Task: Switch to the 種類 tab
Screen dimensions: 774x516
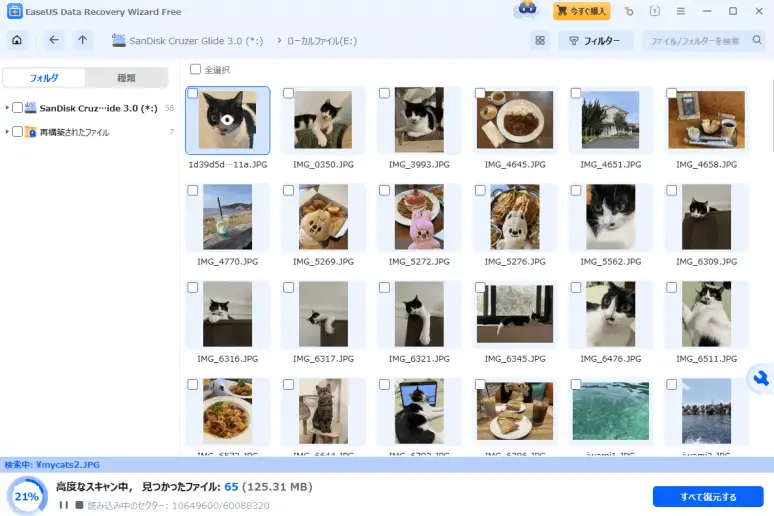Action: click(x=126, y=78)
